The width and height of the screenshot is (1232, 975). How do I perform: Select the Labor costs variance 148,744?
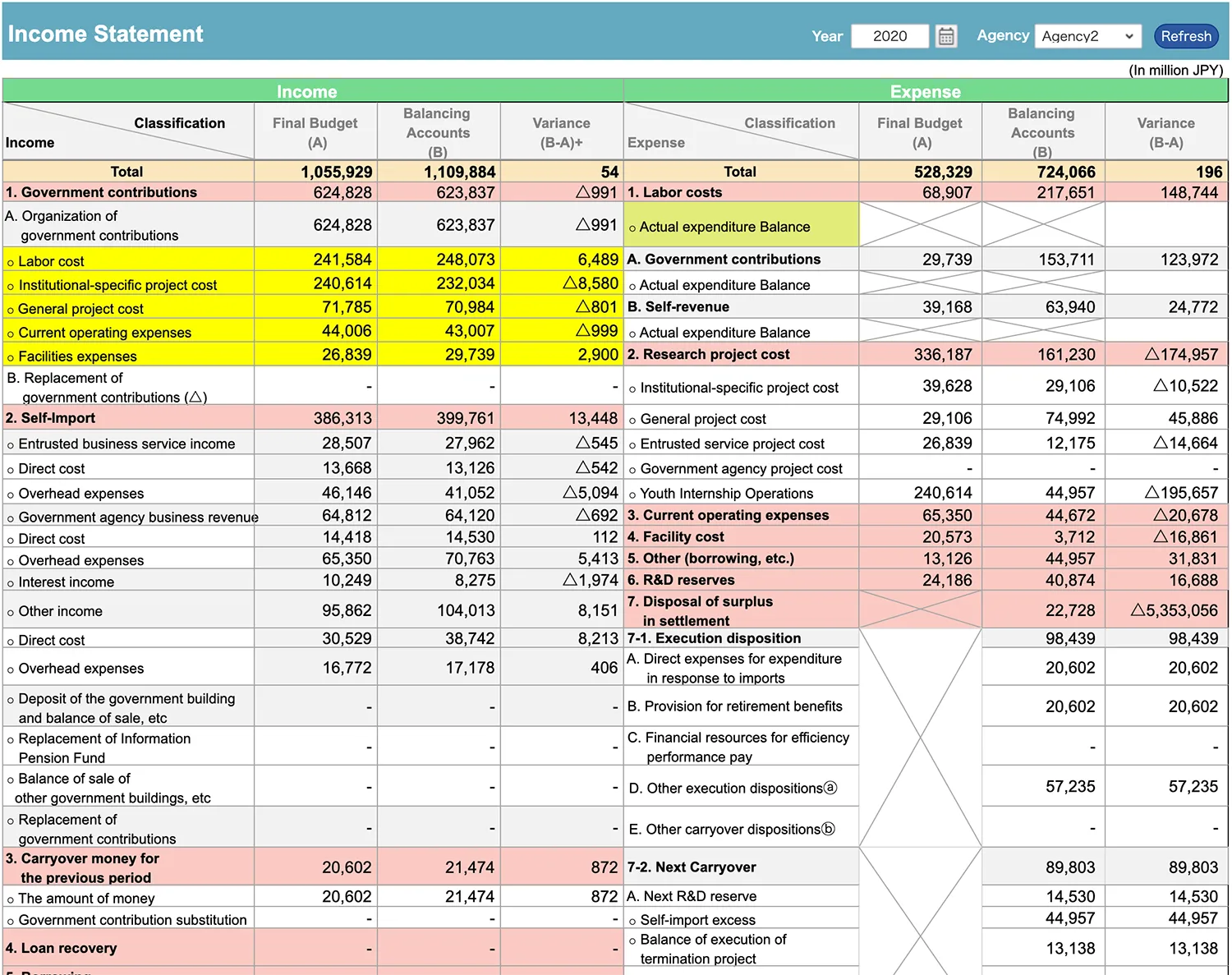[x=1189, y=192]
